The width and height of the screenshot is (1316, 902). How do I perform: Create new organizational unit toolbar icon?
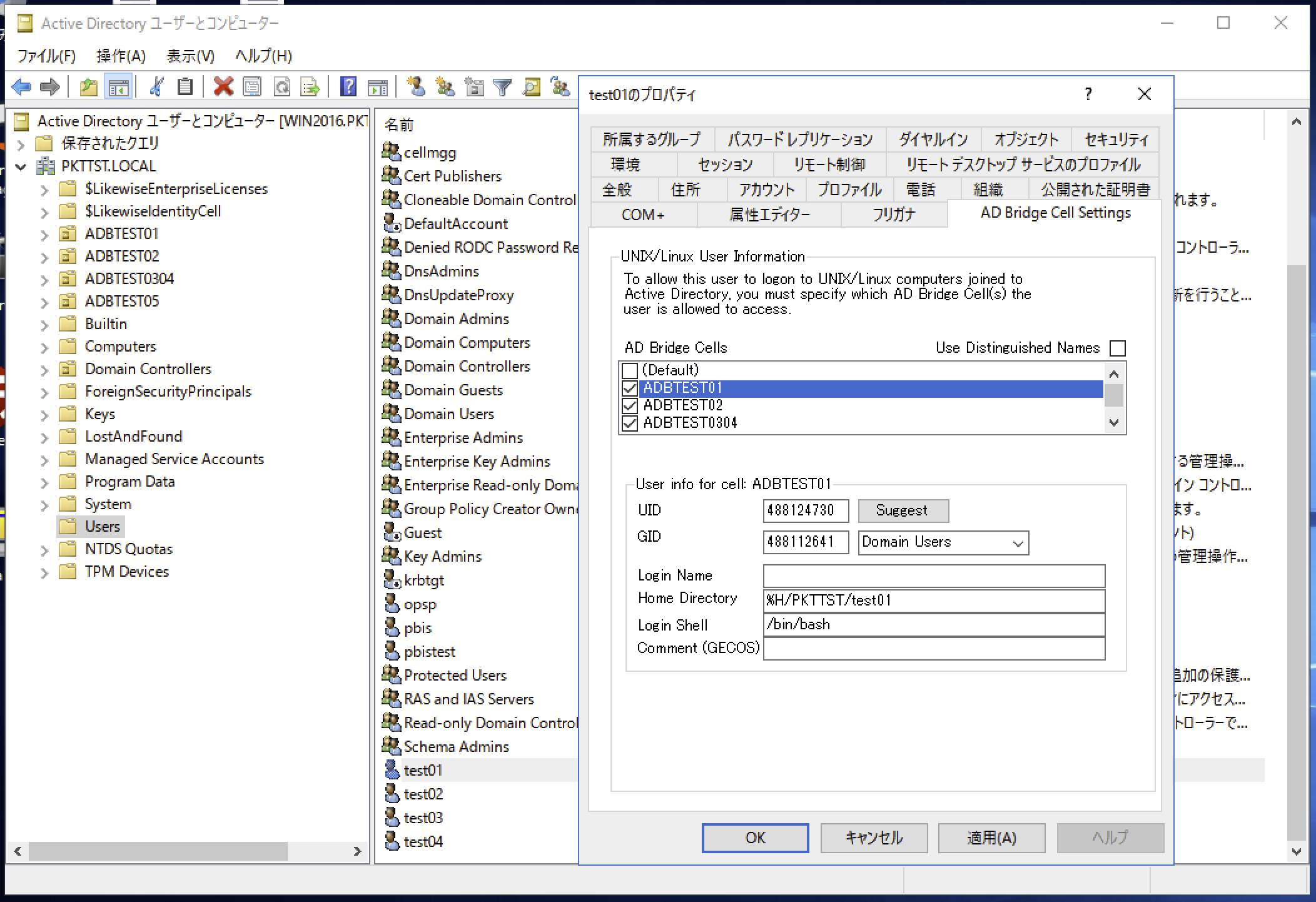pyautogui.click(x=474, y=86)
